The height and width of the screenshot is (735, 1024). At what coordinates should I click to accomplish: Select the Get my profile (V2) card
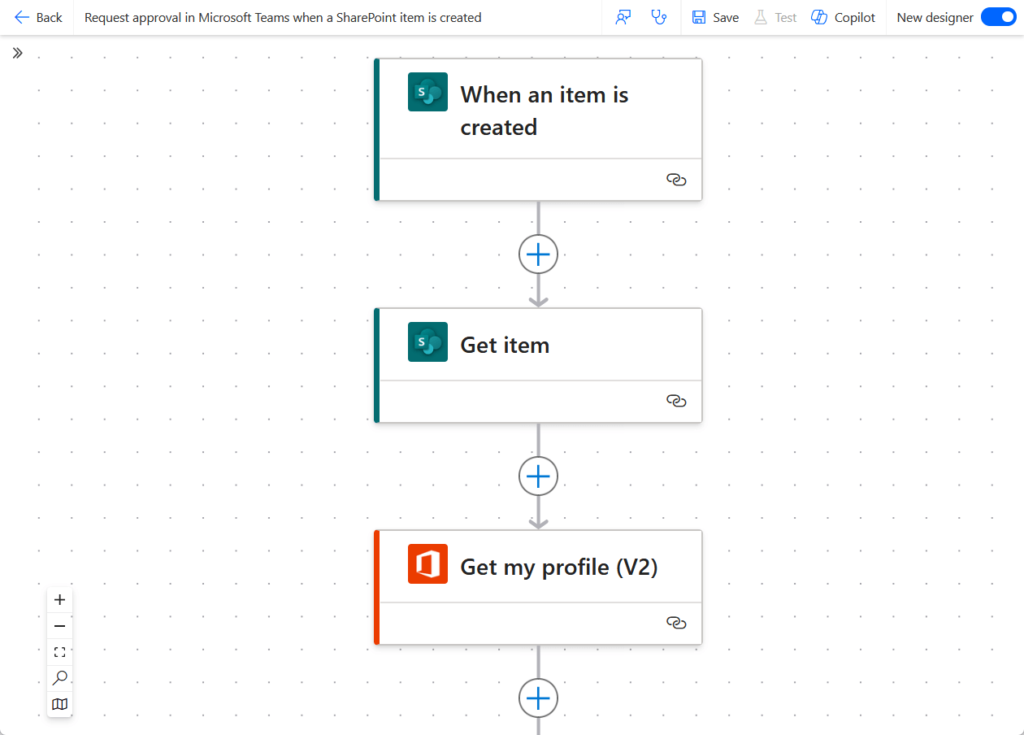tap(538, 587)
